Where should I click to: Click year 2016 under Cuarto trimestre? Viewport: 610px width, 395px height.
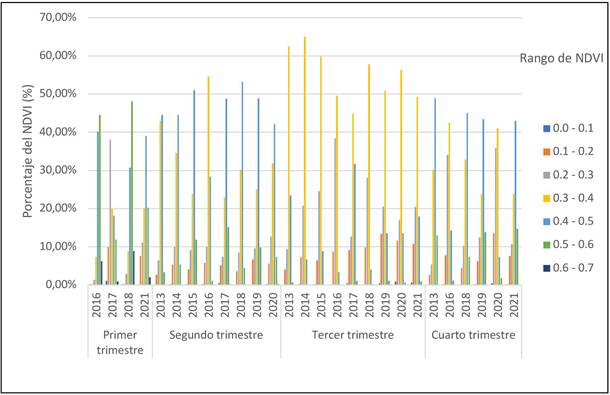(x=450, y=305)
